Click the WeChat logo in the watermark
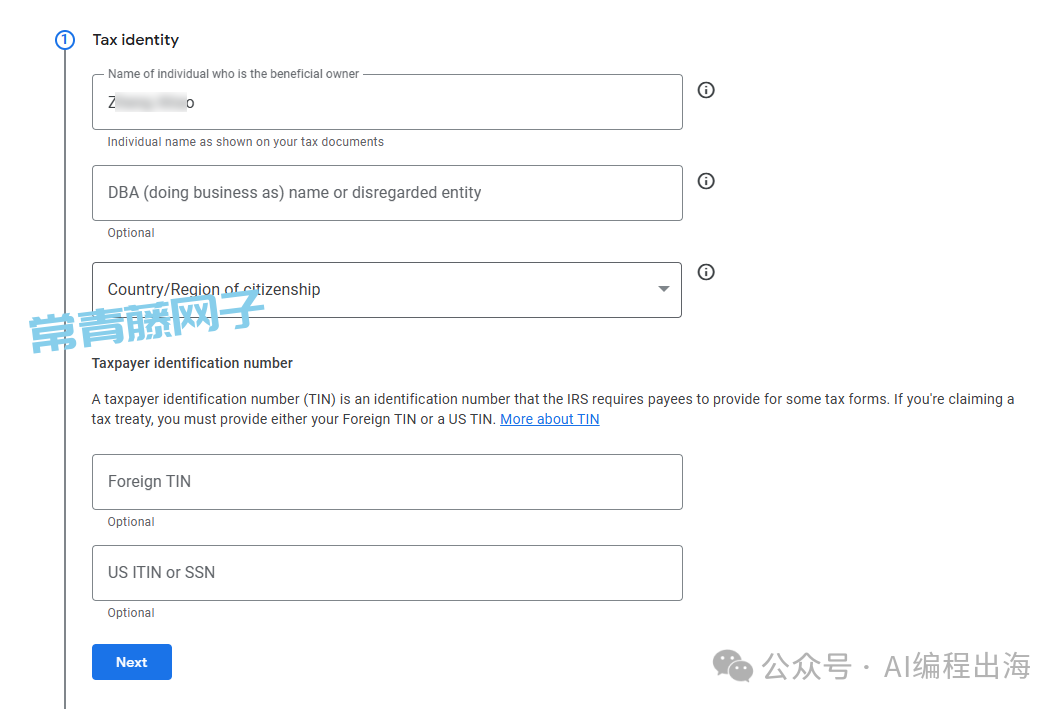Screen dimensions: 1064x709 point(733,666)
